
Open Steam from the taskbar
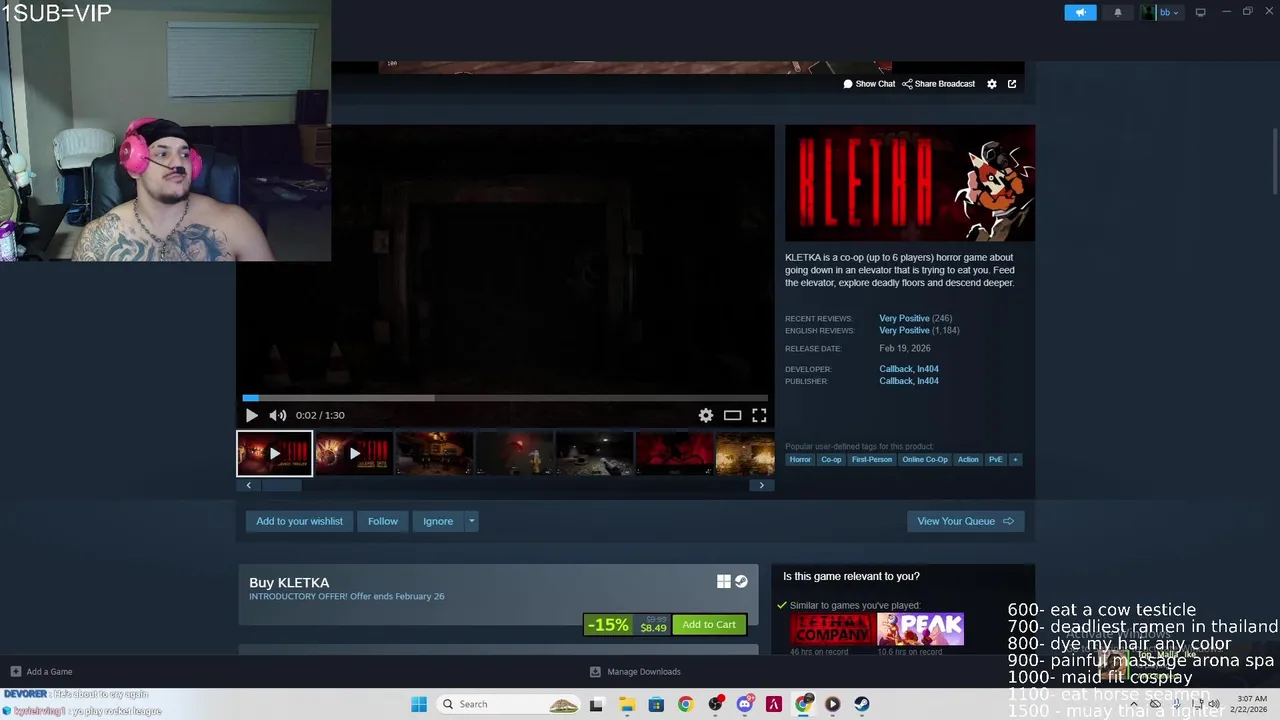point(862,704)
